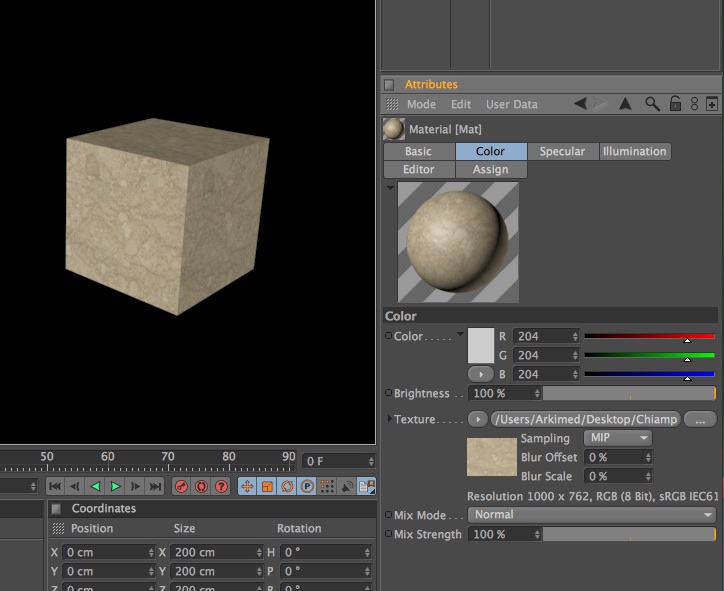Toggle the autokeying icon
The image size is (724, 591).
[x=202, y=487]
